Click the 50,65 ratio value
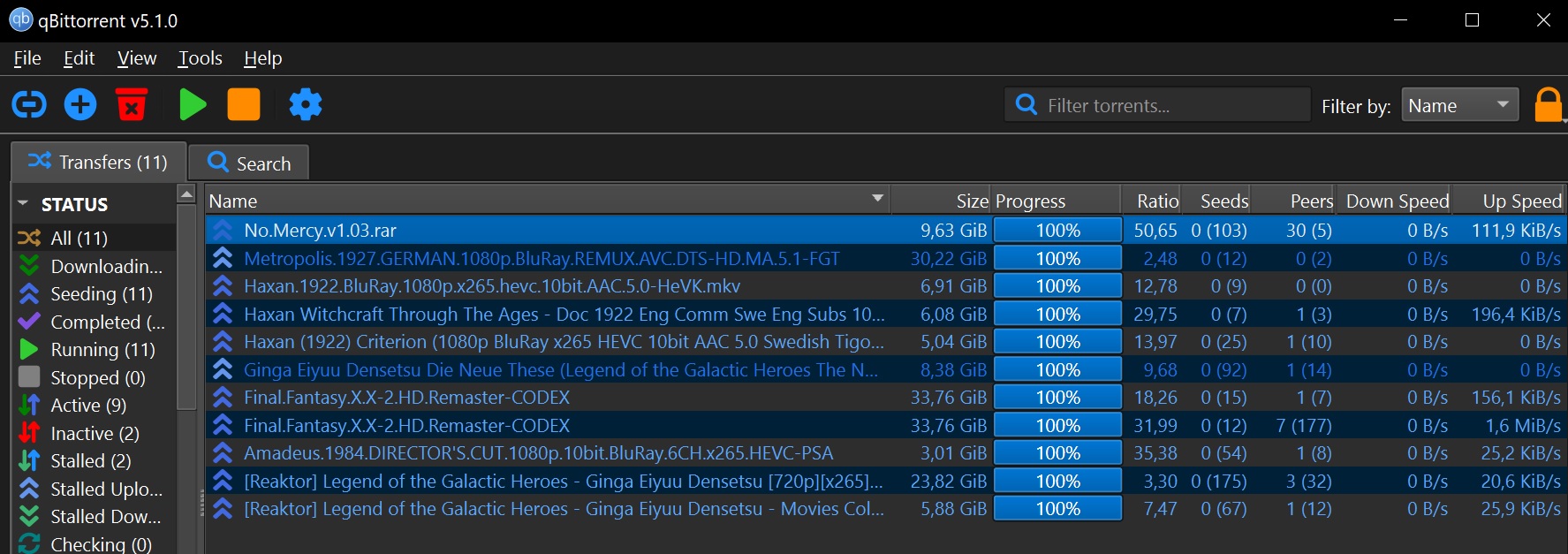1568x554 pixels. point(1155,231)
